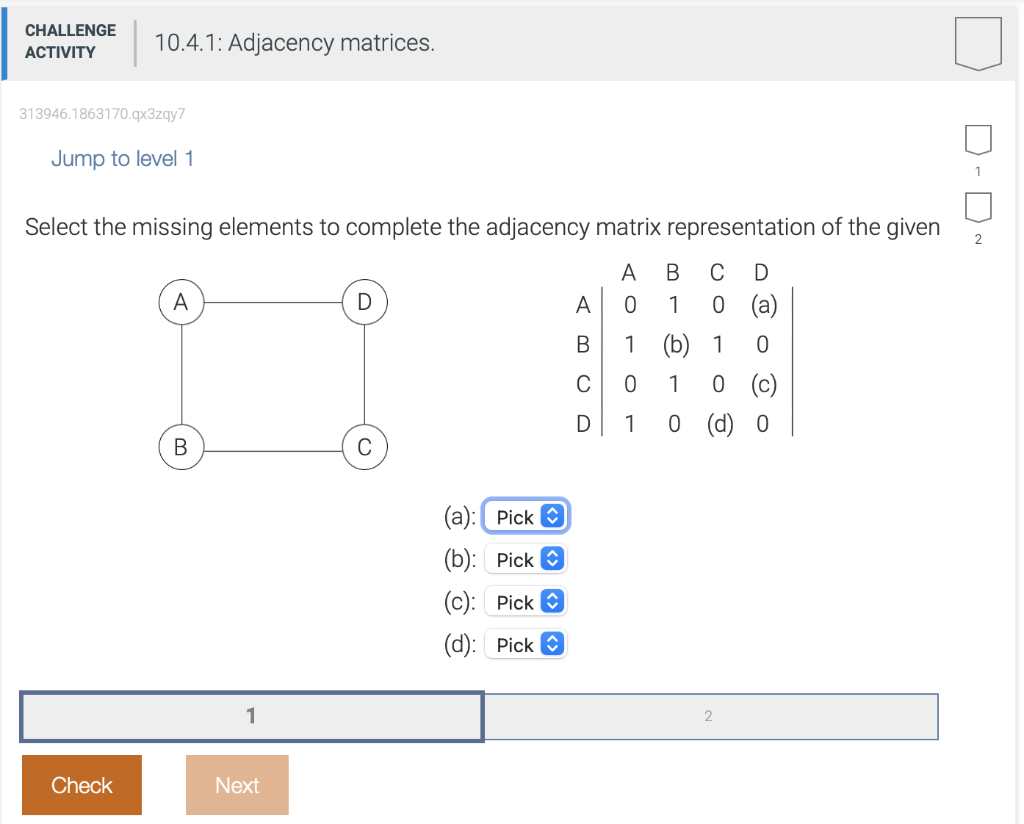Viewport: 1024px width, 824px height.
Task: Switch to progress step 1
Action: pos(250,716)
